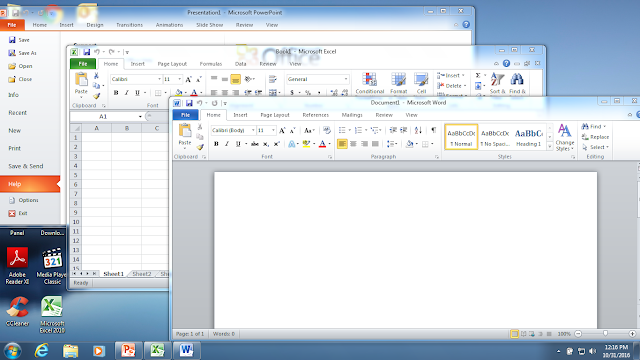
Task: Switch to Word Insert tab
Action: pos(240,115)
